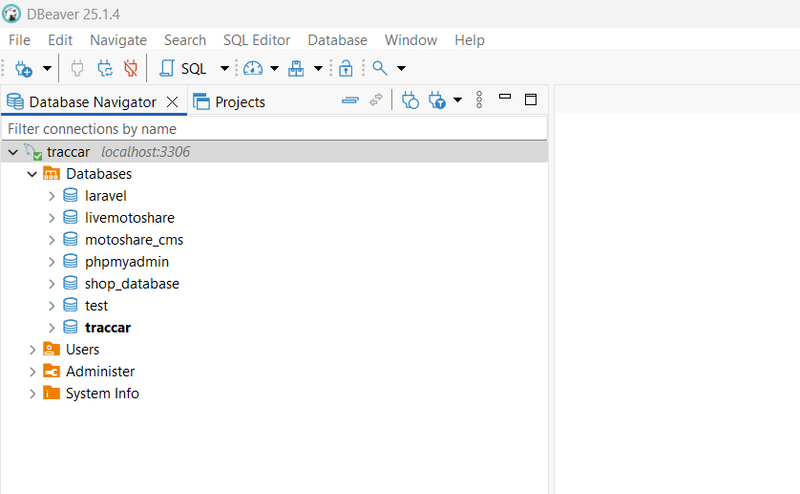800x494 pixels.
Task: Open the search icon dropdown arrow
Action: pos(402,68)
